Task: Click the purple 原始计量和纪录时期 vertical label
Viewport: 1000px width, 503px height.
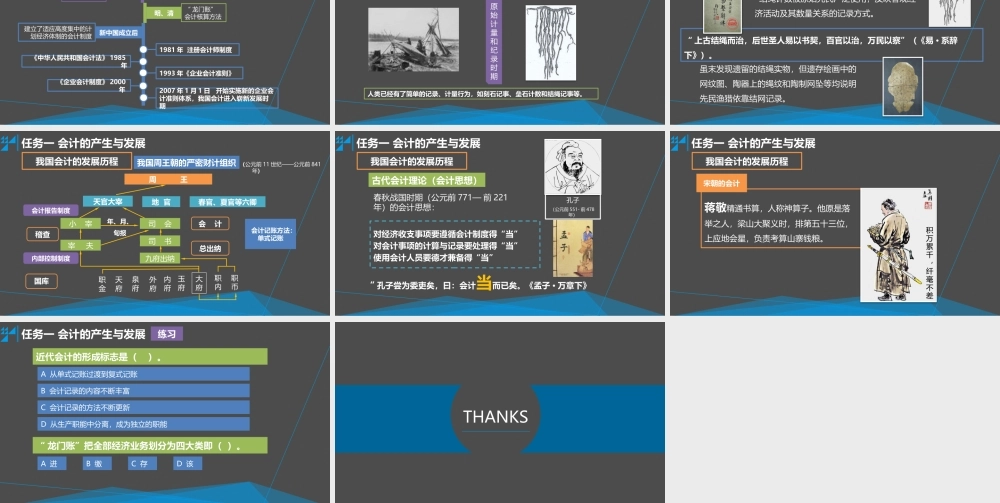Action: pos(493,42)
